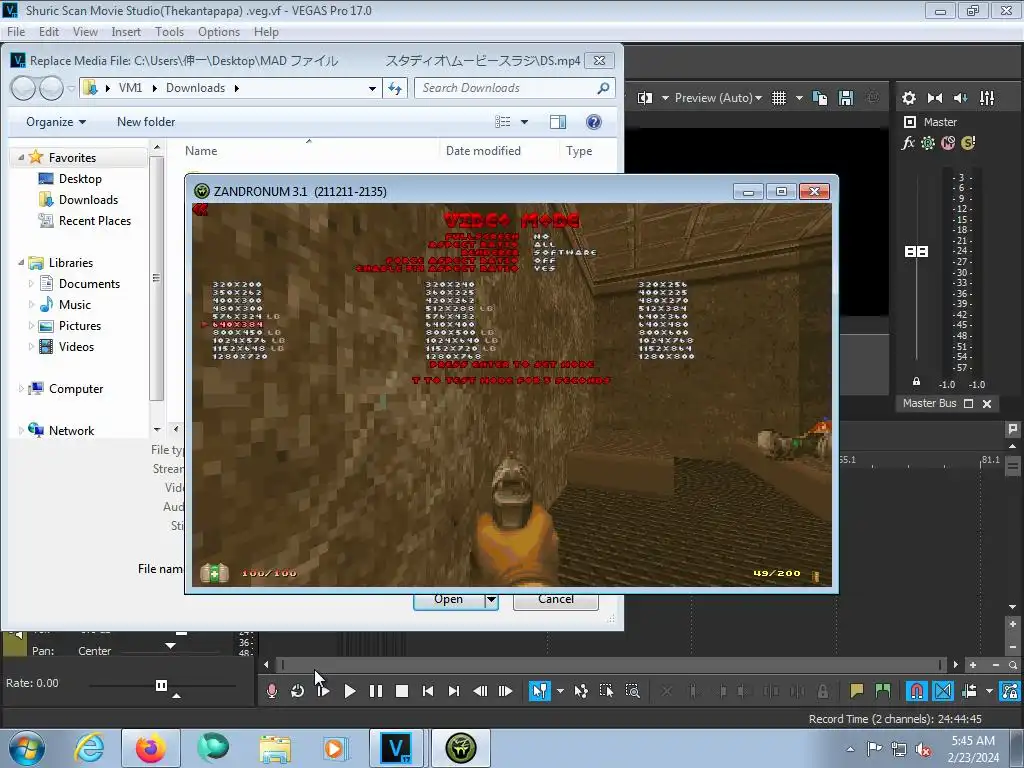This screenshot has width=1024, height=768.
Task: Go to start of project
Action: 428,691
